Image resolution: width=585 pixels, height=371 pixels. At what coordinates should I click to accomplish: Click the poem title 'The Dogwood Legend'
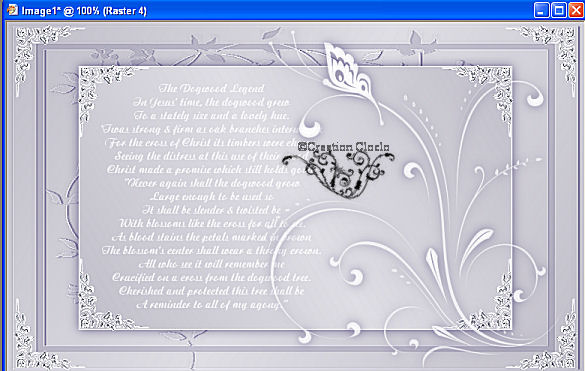click(x=212, y=88)
